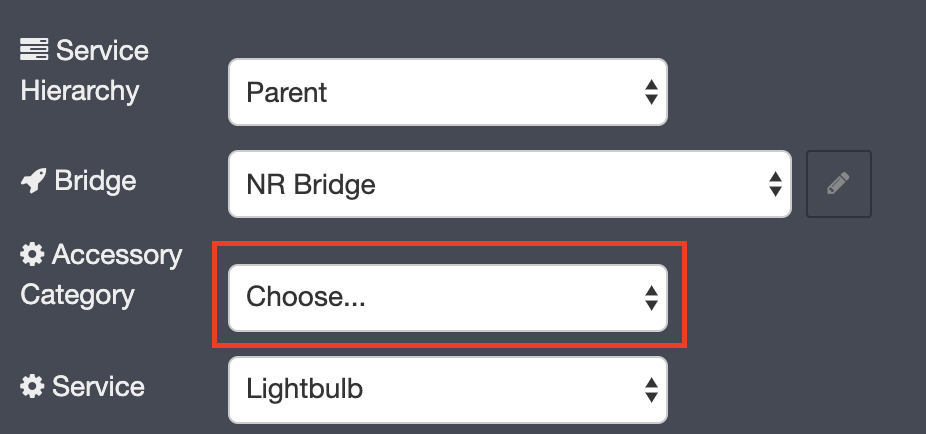Click the up-down arrows on the Choose... select
926x434 pixels.
pyautogui.click(x=651, y=298)
